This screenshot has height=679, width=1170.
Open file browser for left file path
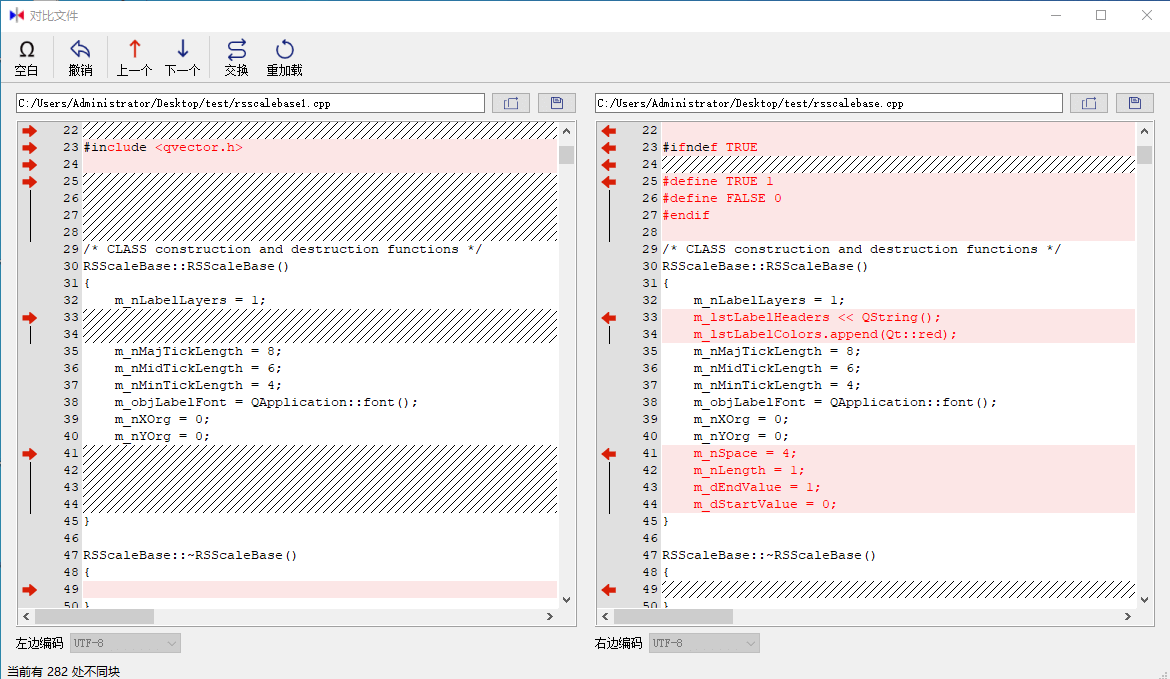(x=511, y=103)
